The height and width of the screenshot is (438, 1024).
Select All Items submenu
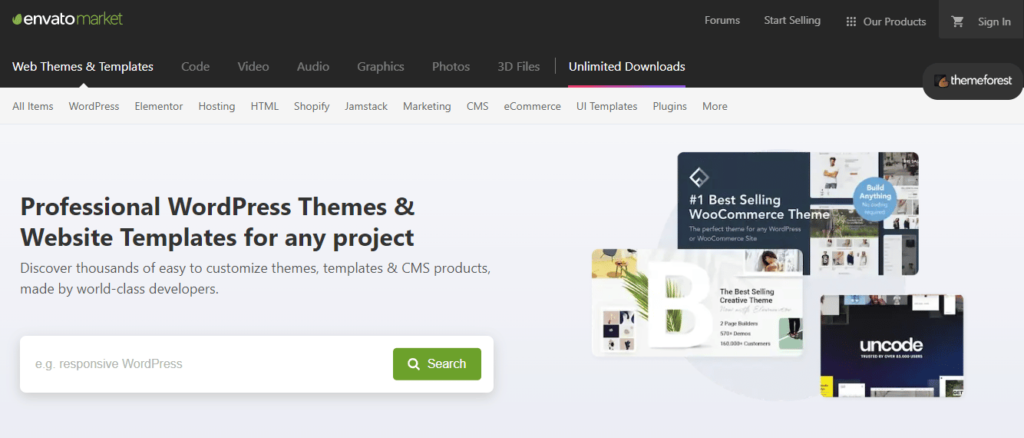33,106
